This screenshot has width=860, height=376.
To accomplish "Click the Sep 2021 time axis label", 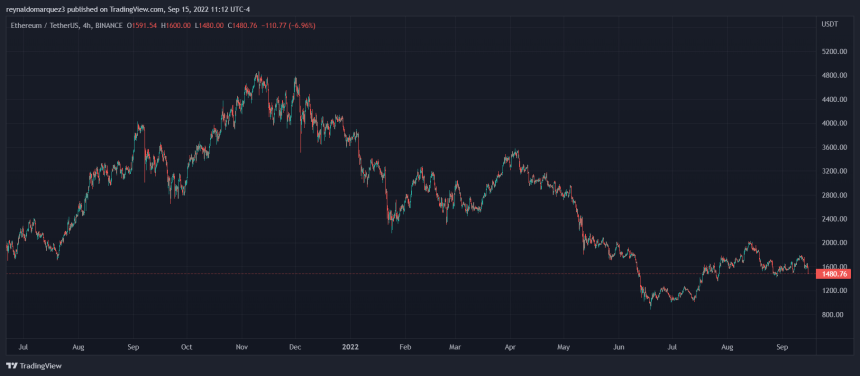I will click(134, 347).
